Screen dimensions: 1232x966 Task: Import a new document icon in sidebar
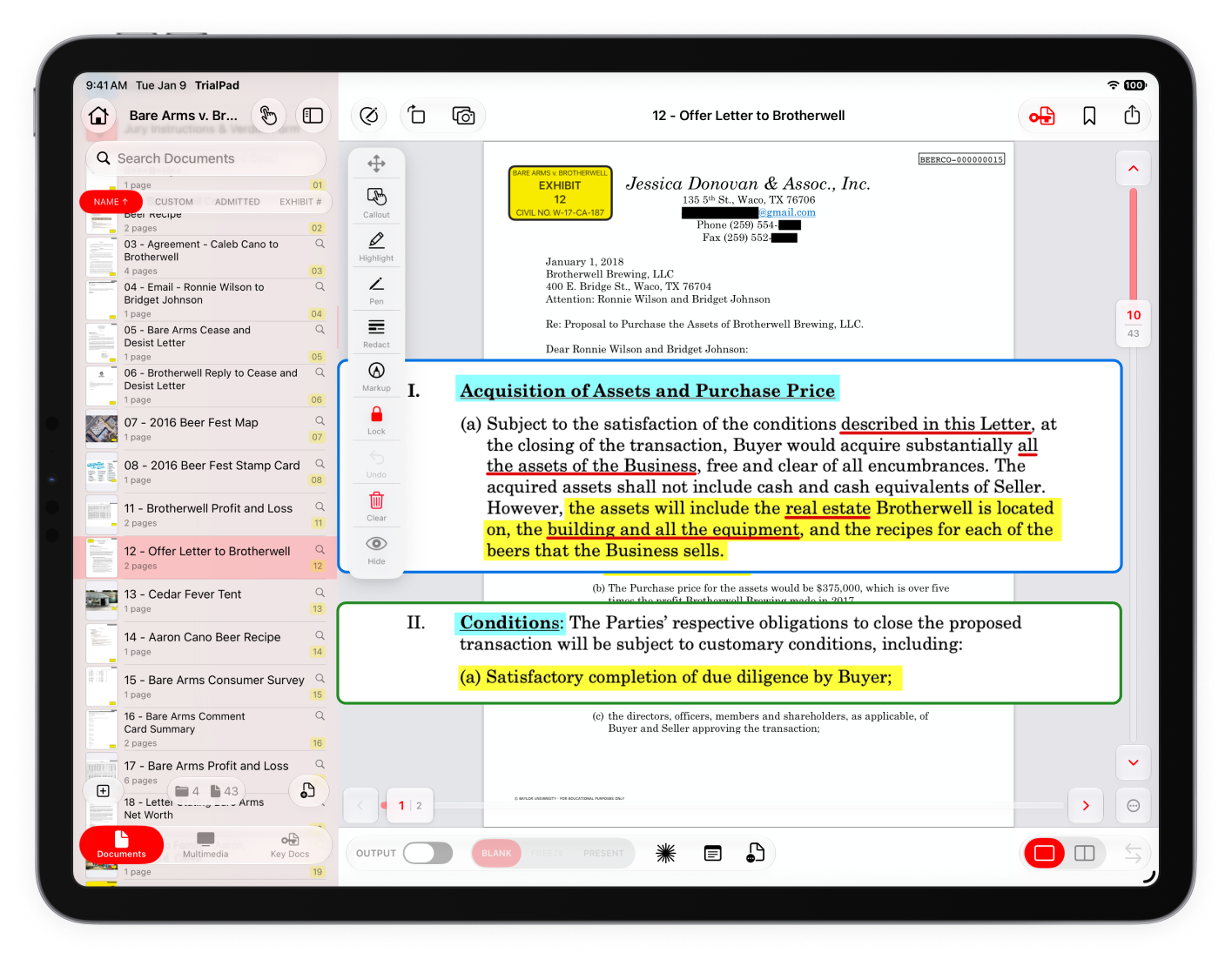[x=307, y=790]
